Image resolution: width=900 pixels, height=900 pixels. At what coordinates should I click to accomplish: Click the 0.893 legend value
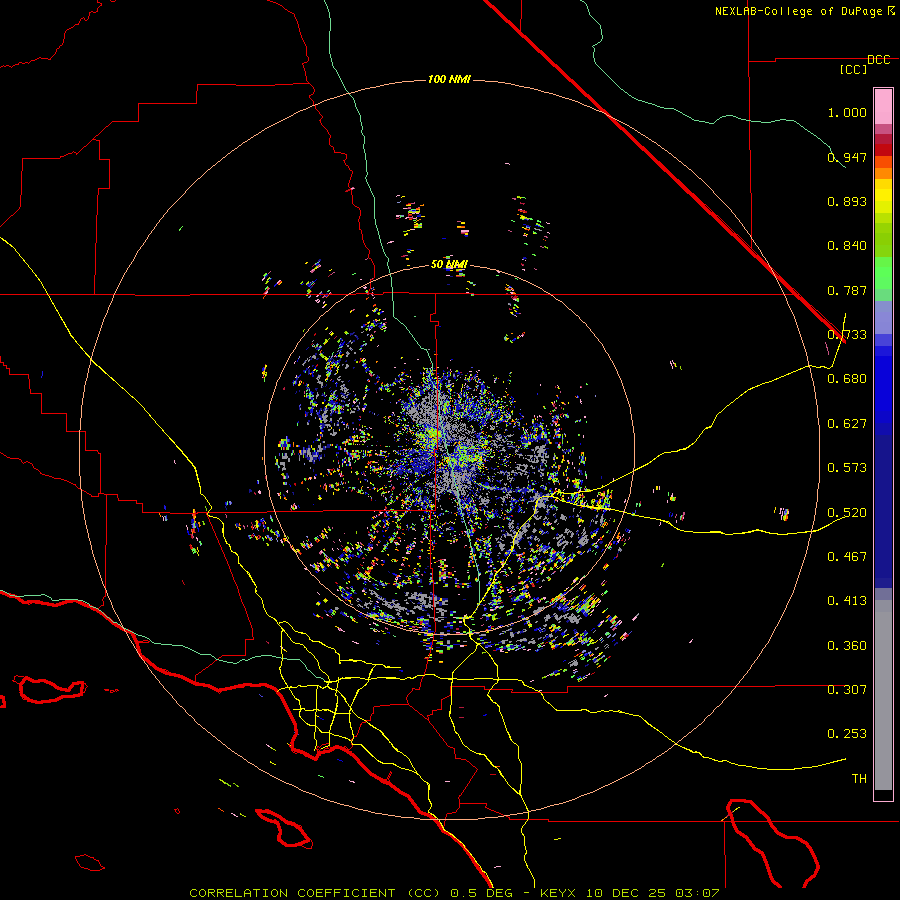point(847,201)
